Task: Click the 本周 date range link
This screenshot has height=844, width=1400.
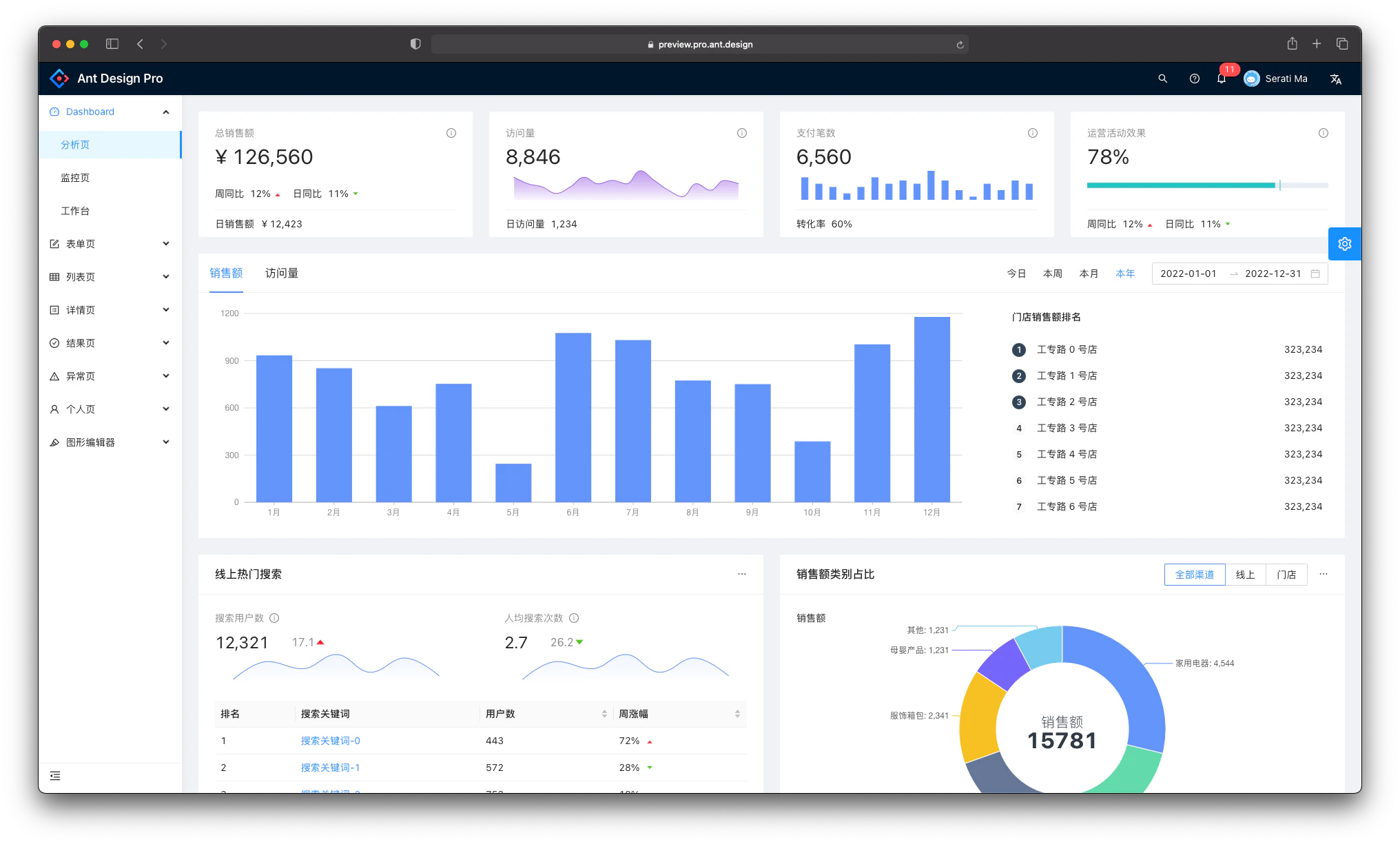Action: tap(1052, 274)
